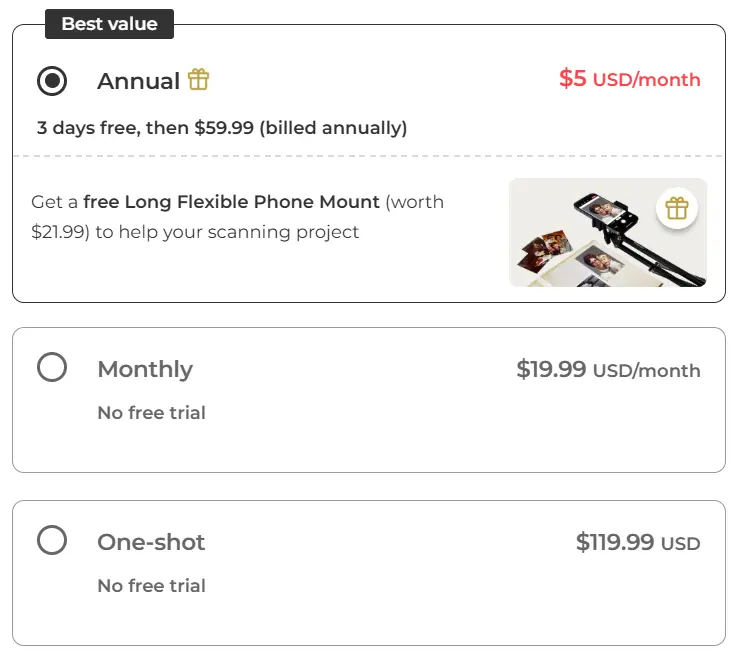Click "No free trial" under One-shot
Image resolution: width=738 pixels, height=655 pixels.
coord(151,585)
